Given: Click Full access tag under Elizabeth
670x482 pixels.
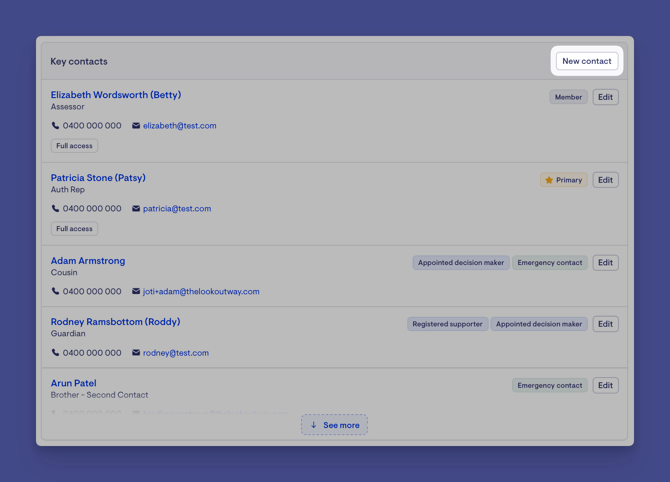Looking at the screenshot, I should tap(74, 146).
